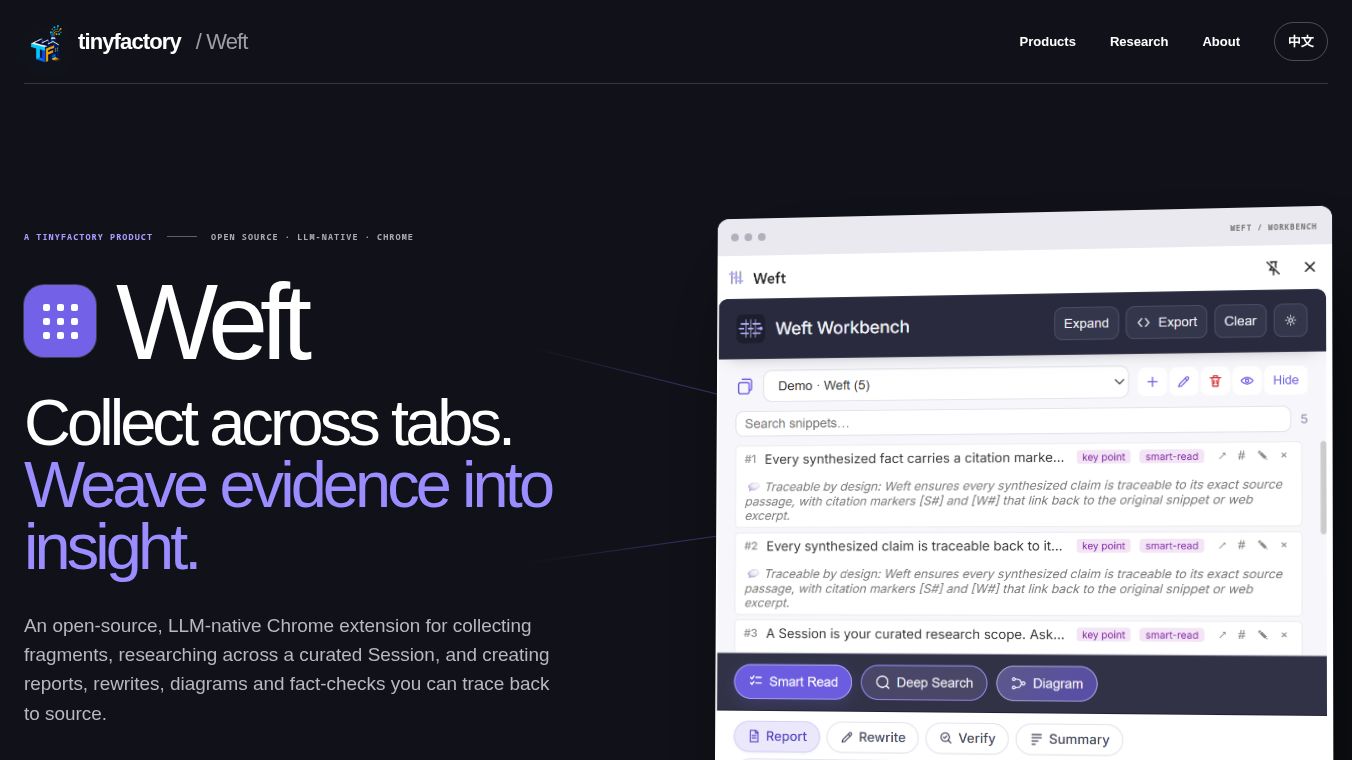Select the Summary tab
The image size is (1352, 760).
click(x=1069, y=740)
